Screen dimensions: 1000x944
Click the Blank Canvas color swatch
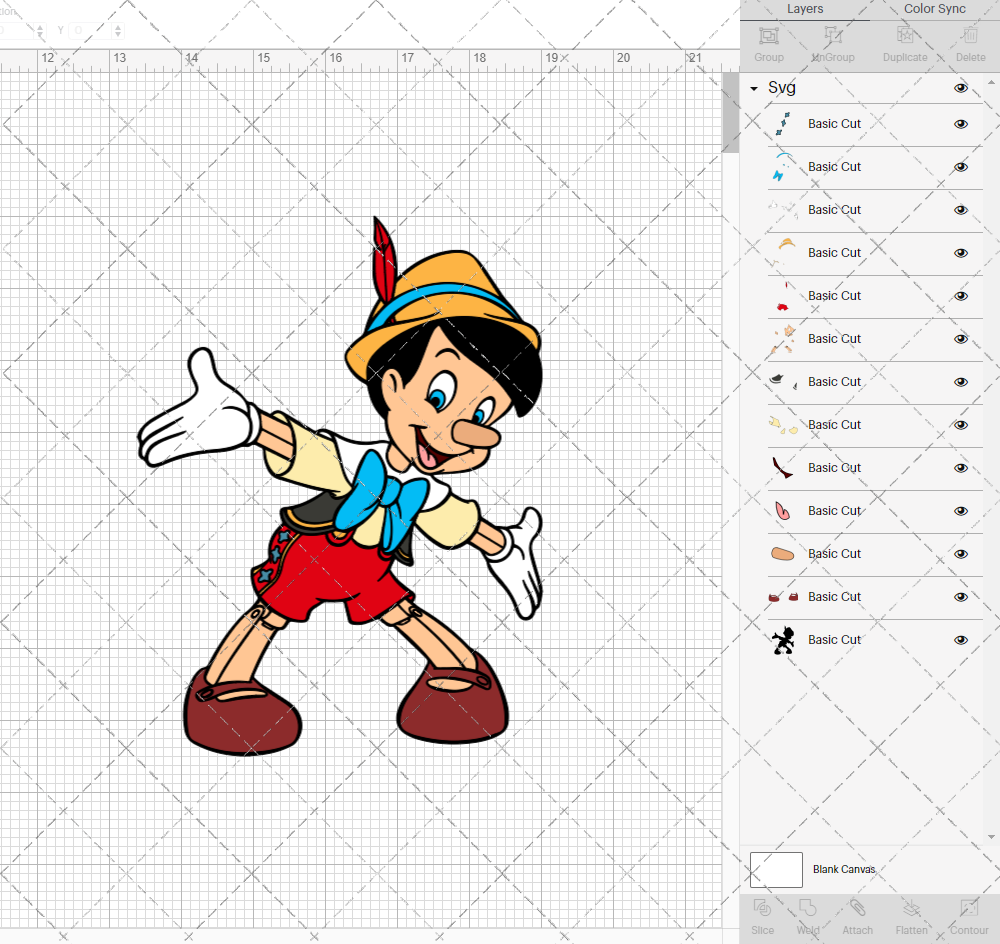point(776,869)
